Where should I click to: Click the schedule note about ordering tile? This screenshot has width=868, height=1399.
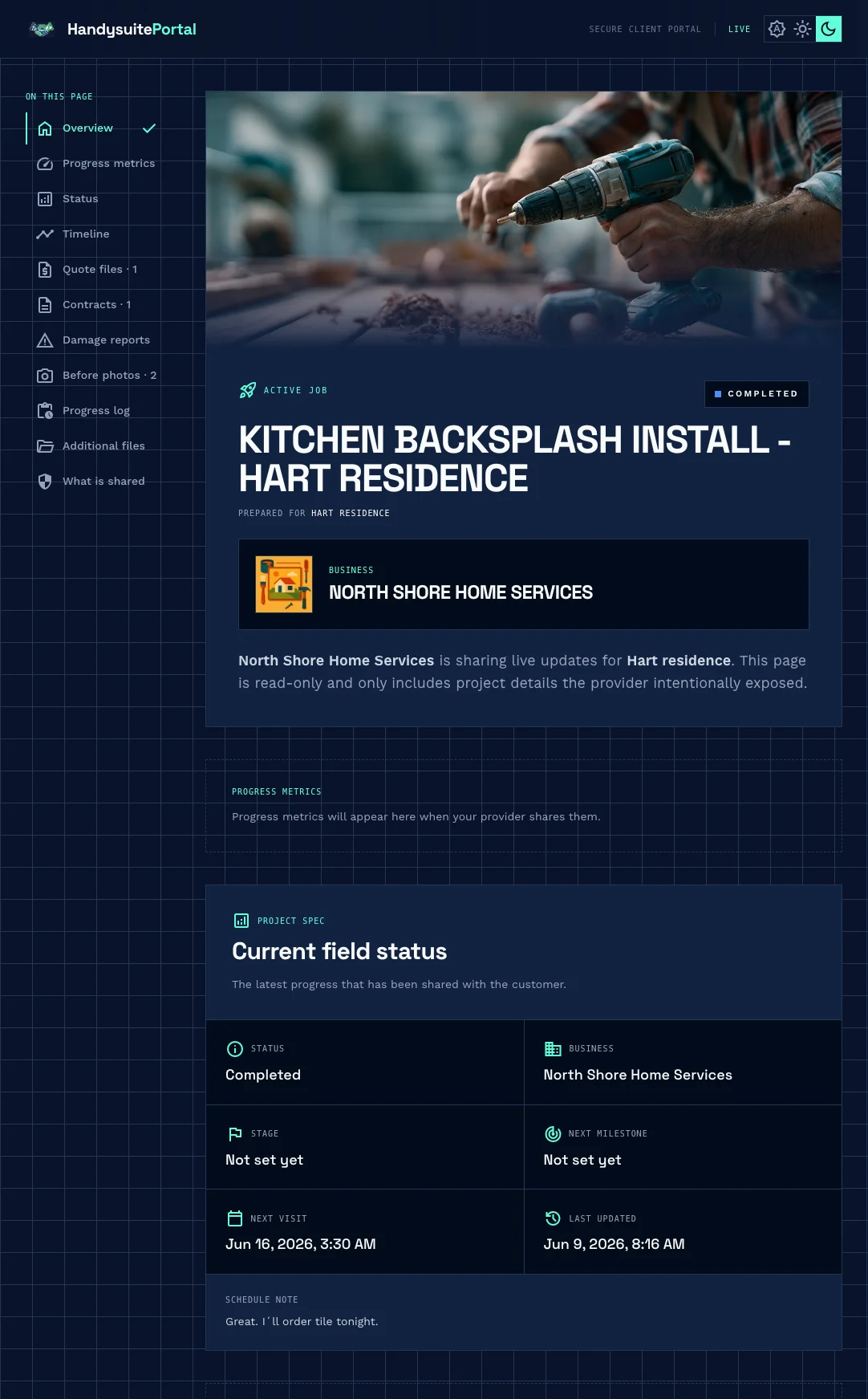[302, 1321]
